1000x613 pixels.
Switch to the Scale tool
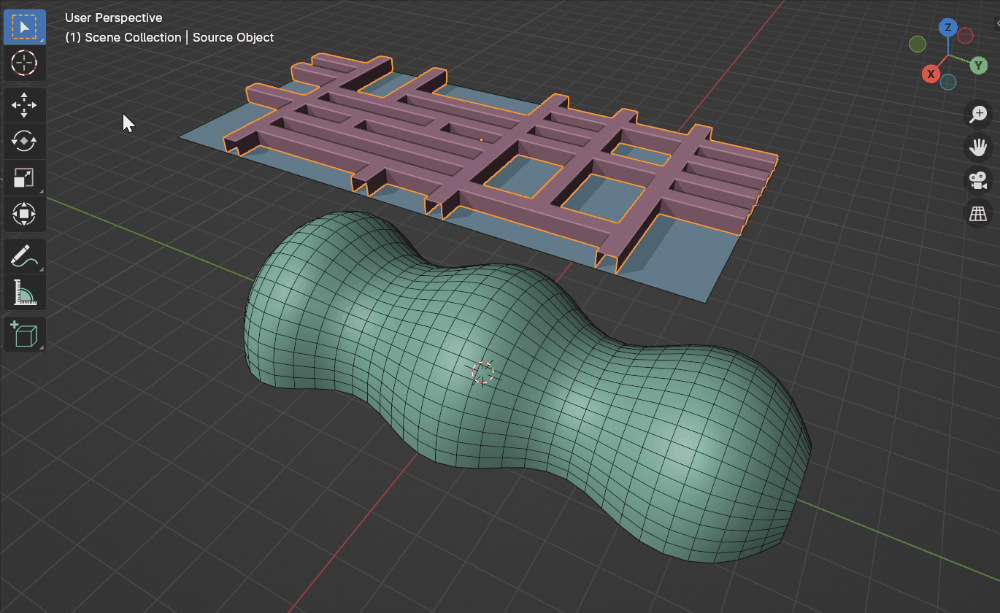point(24,177)
